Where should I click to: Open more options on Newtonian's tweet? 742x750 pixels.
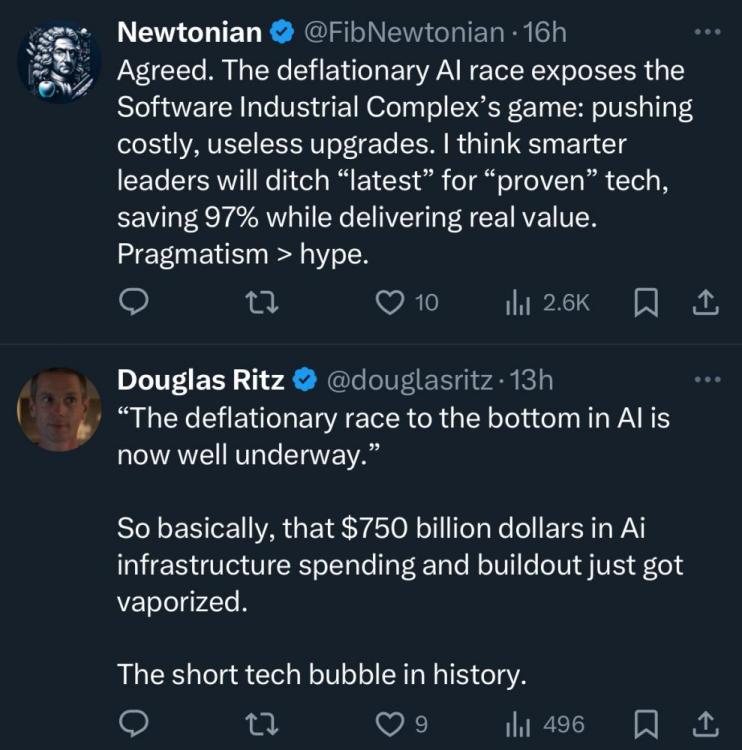pos(706,32)
